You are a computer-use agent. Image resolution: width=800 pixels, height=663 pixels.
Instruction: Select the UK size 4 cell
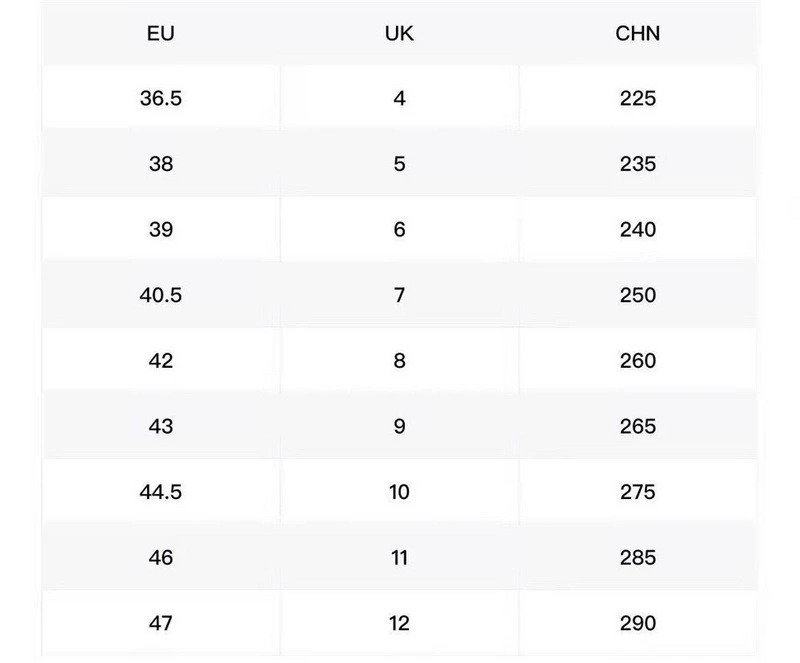pos(399,98)
